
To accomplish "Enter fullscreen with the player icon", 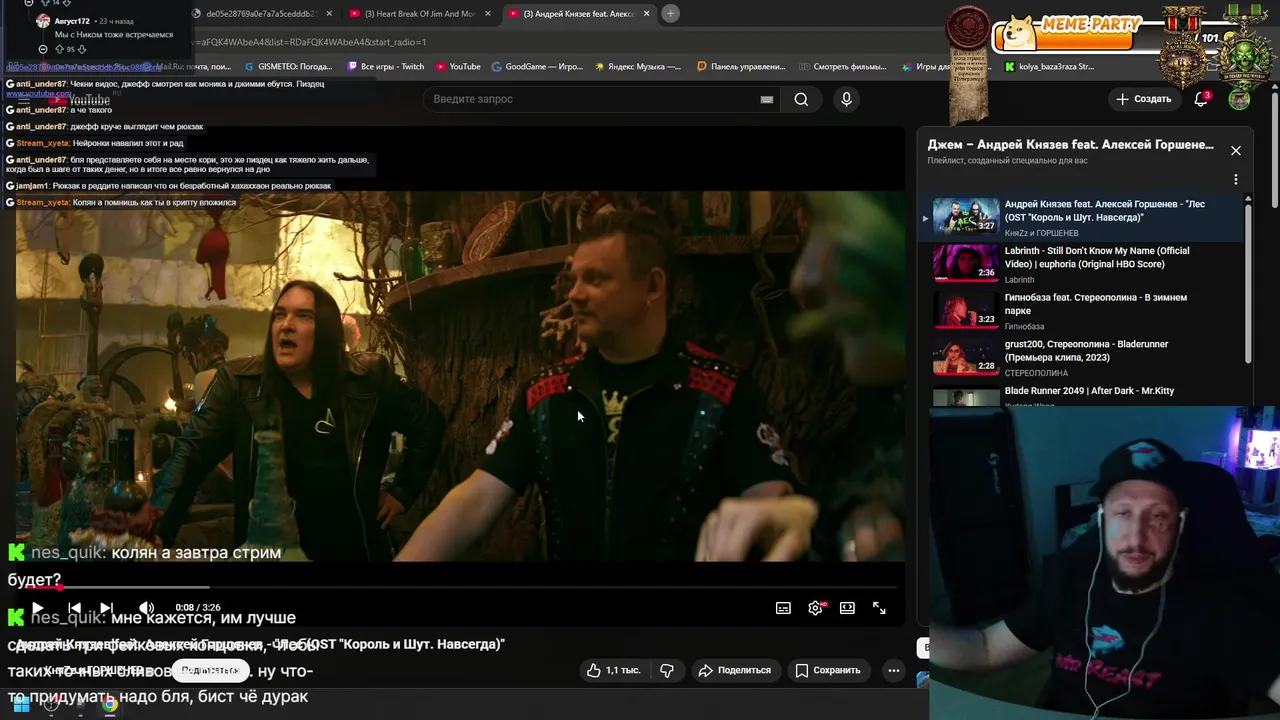I will (879, 608).
